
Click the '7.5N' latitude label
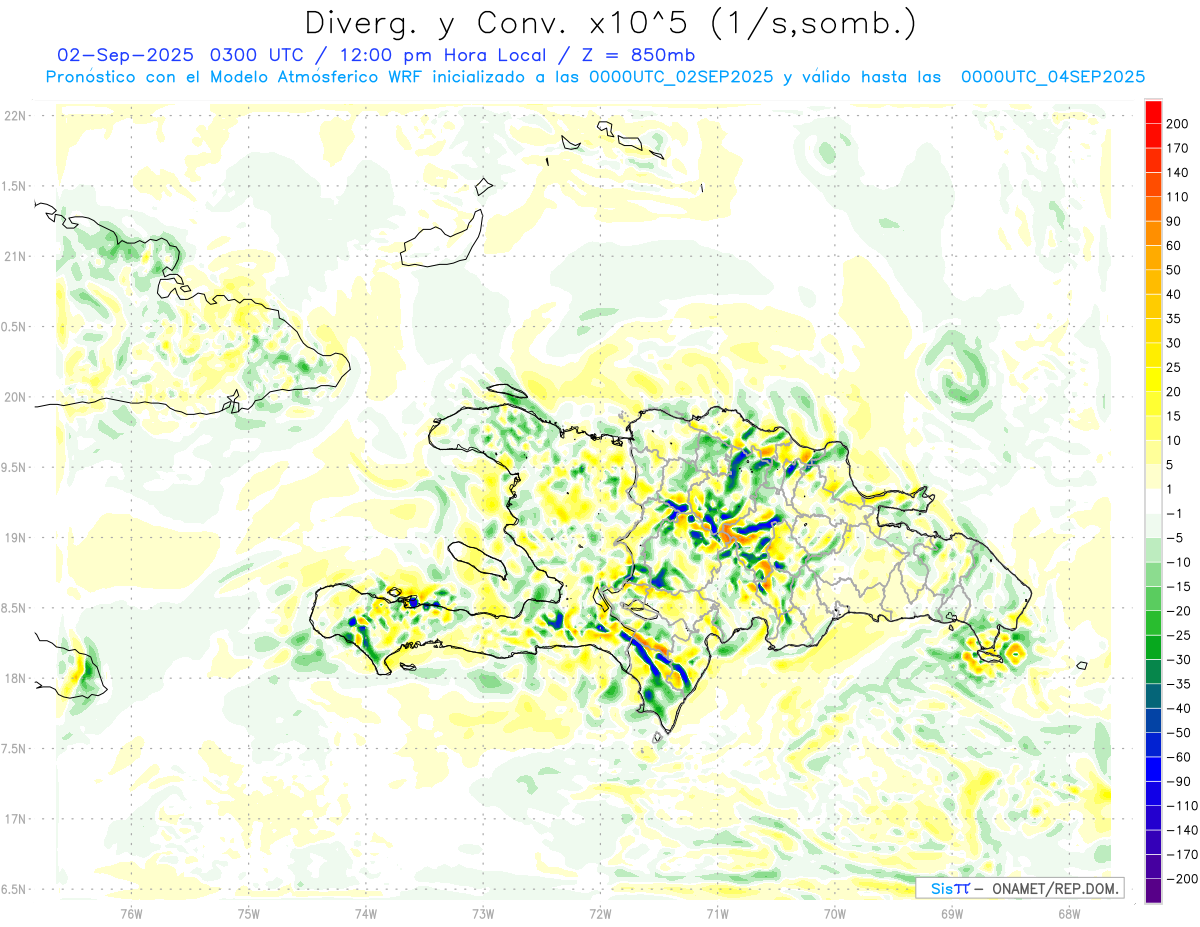pyautogui.click(x=14, y=748)
